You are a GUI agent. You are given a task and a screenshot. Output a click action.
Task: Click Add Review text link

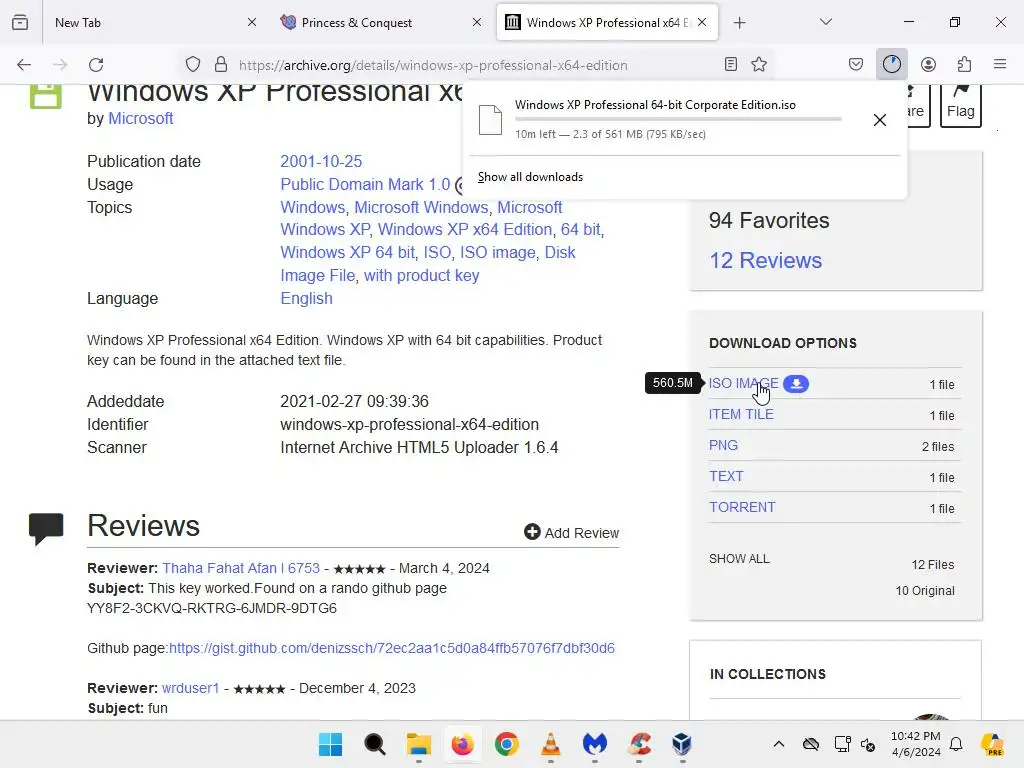pos(581,533)
